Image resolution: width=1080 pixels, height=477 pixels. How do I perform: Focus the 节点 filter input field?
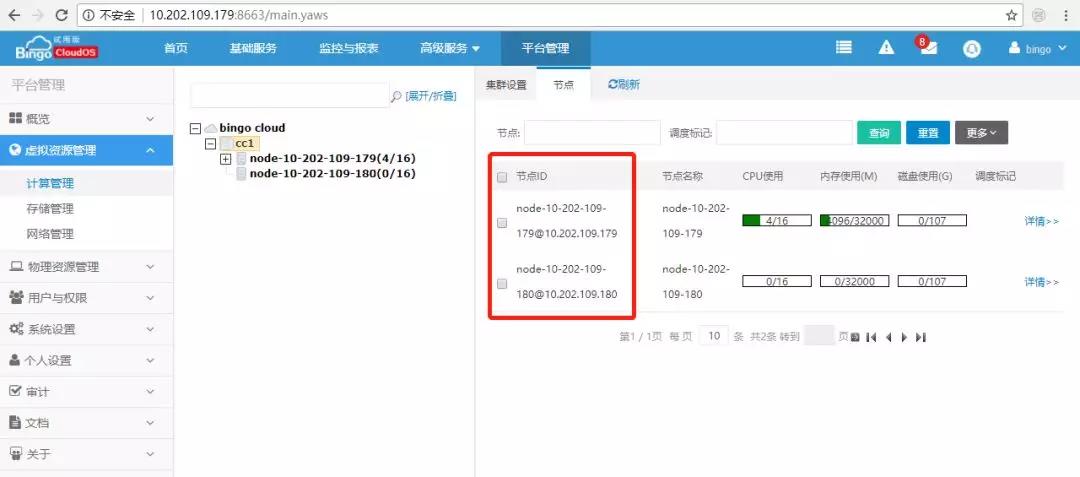click(x=592, y=133)
